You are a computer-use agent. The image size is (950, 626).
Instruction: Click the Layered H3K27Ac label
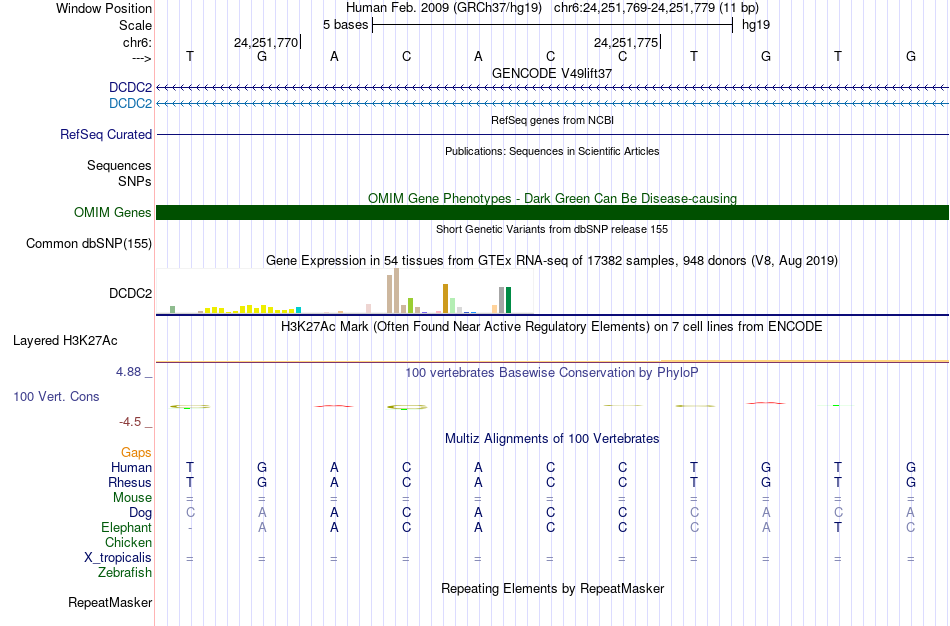click(x=65, y=341)
